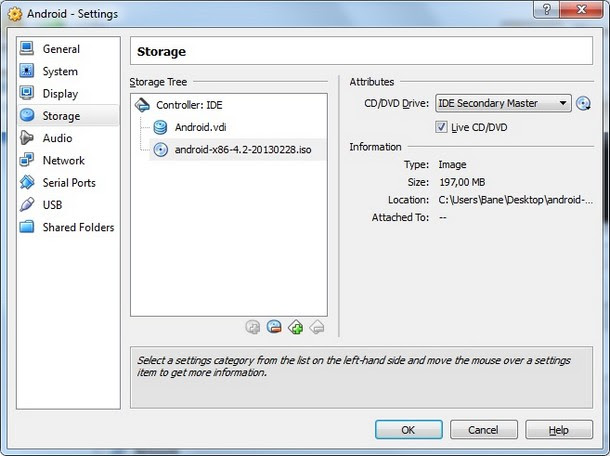The width and height of the screenshot is (610, 456).
Task: Click the Display screen icon
Action: coord(27,93)
